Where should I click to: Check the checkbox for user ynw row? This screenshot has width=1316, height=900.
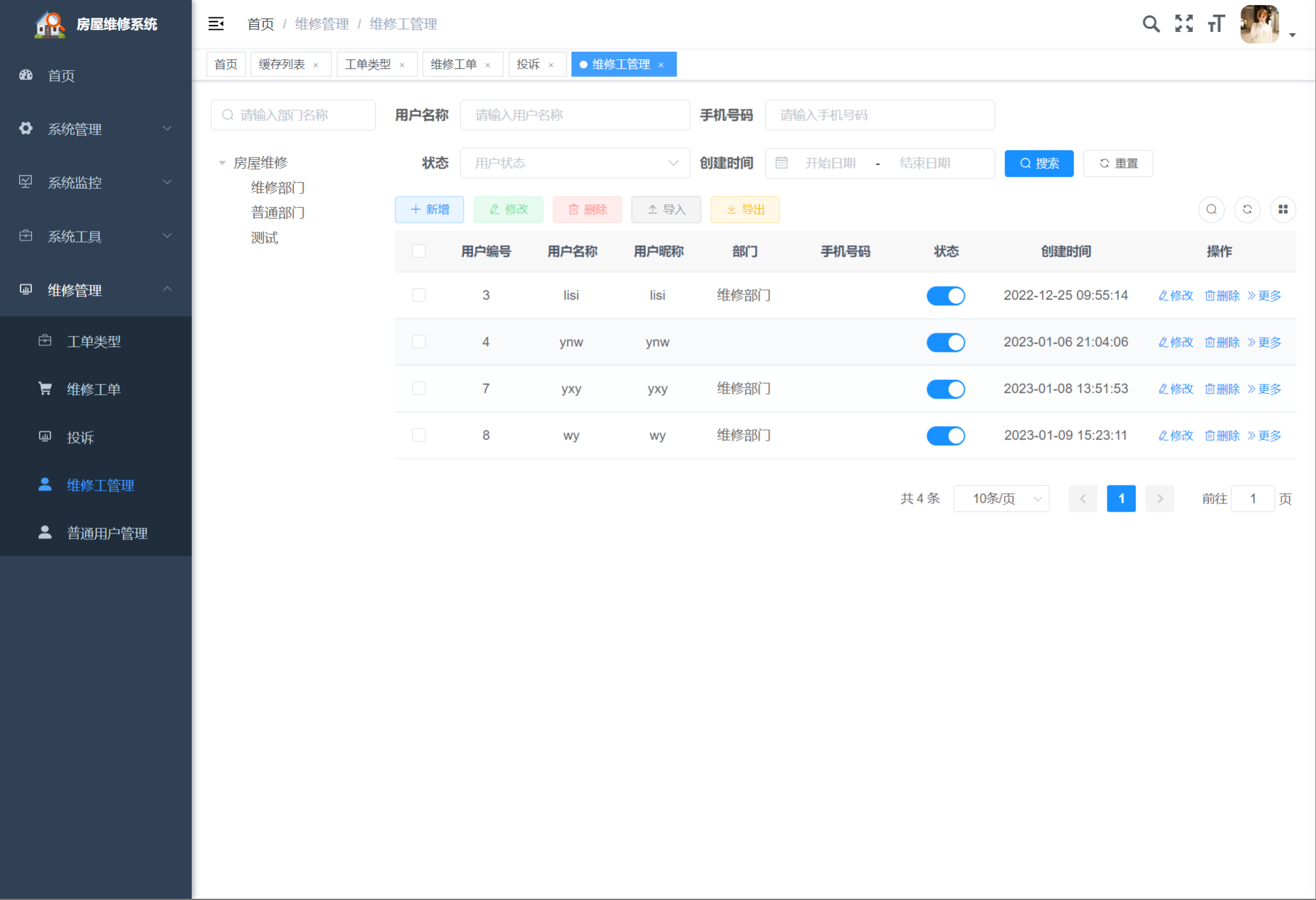click(x=419, y=342)
